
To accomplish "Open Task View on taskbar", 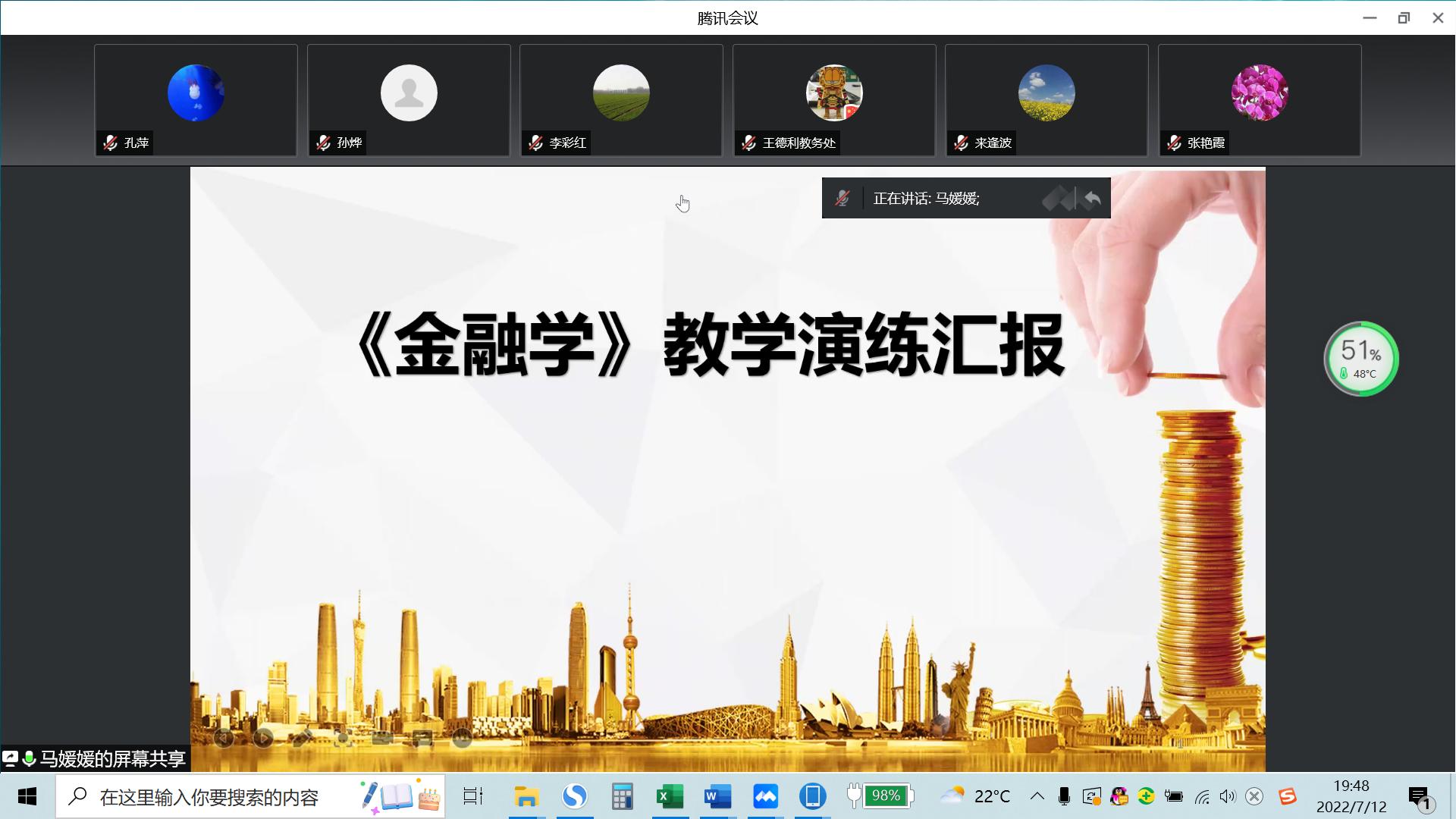I will click(473, 796).
